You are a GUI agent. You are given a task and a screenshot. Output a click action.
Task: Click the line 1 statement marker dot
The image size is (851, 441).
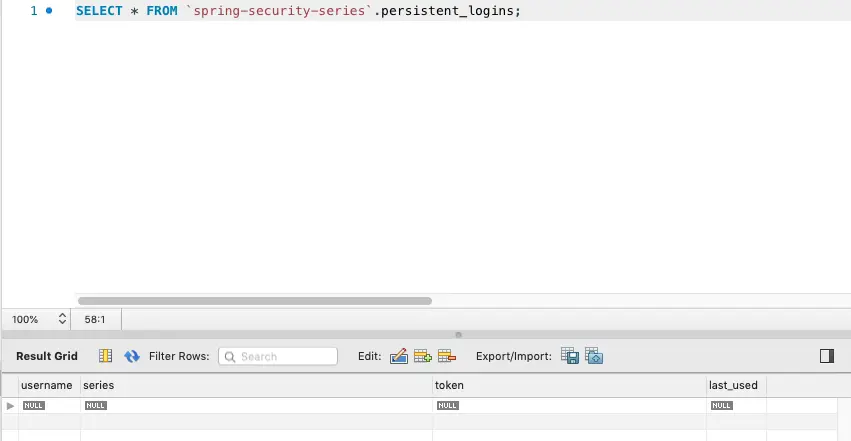[x=49, y=10]
